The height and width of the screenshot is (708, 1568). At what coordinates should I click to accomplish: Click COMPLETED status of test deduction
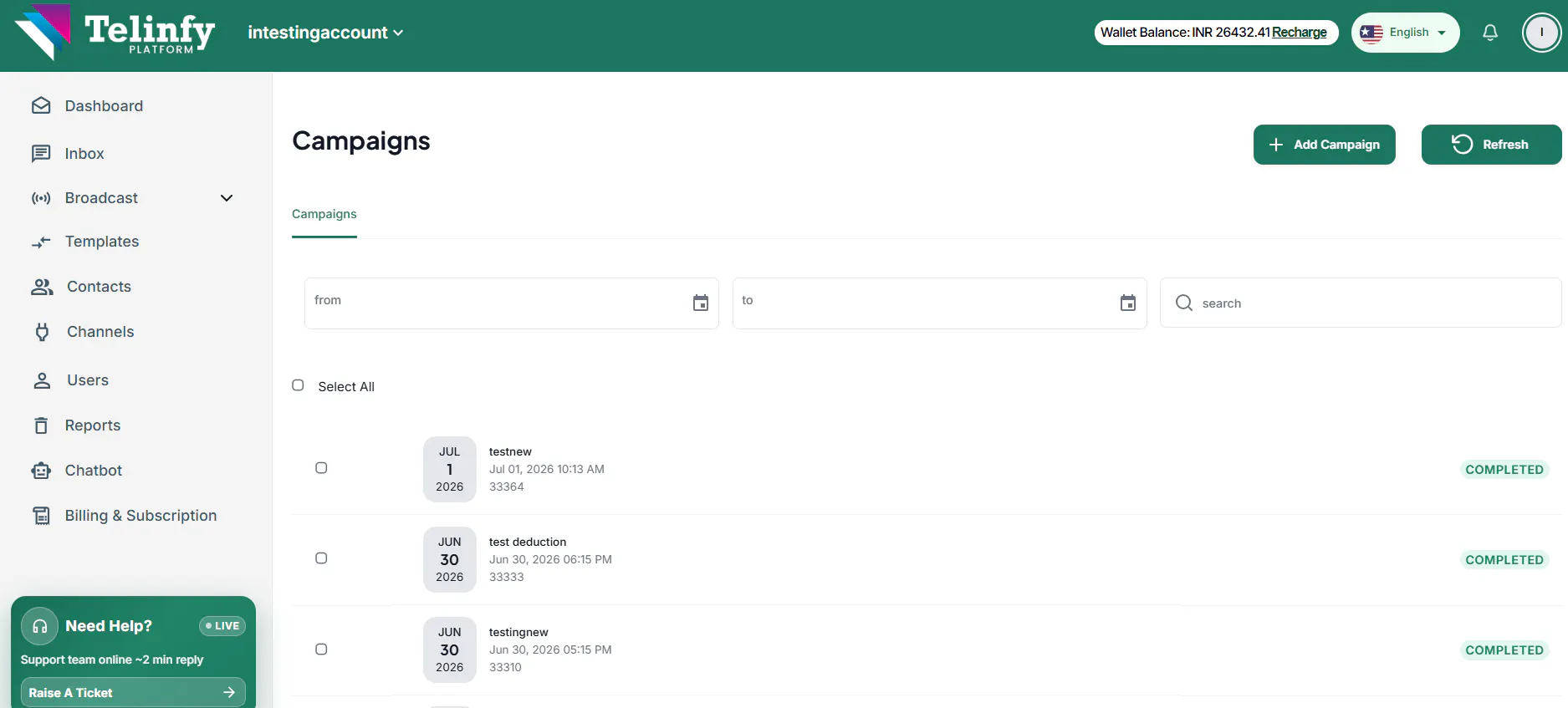[1504, 560]
